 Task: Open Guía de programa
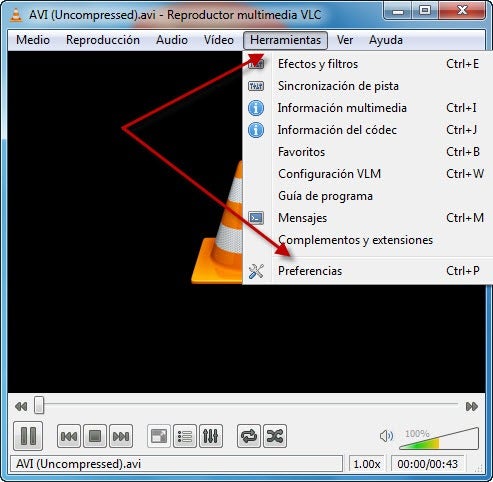[368, 196]
